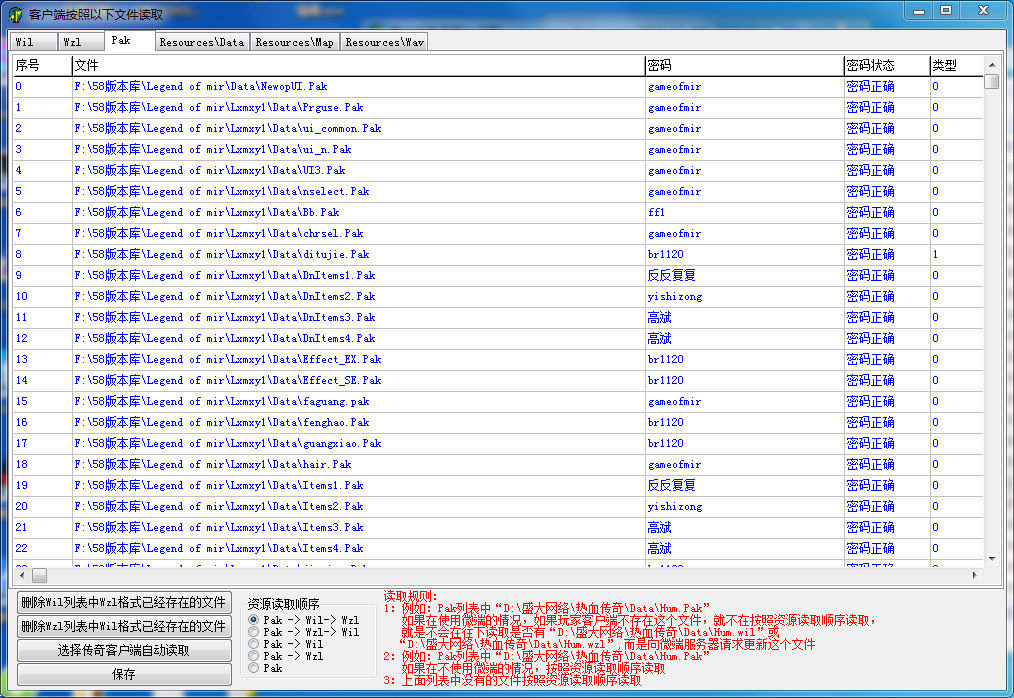Open the Resources\Data tab

[202, 42]
